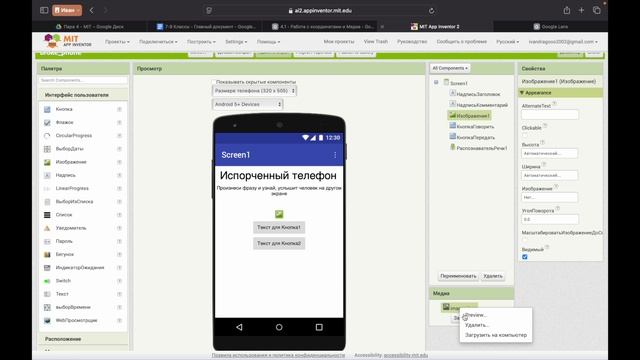
Task: Click the image placeholder icon on phone preview
Action: [x=279, y=214]
